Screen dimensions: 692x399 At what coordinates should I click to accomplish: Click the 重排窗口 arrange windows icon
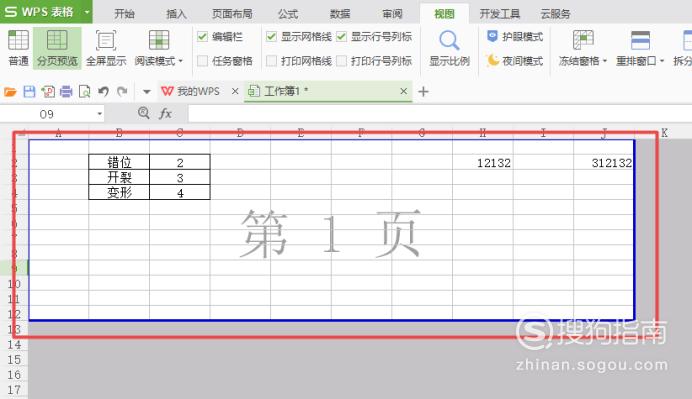coord(640,40)
